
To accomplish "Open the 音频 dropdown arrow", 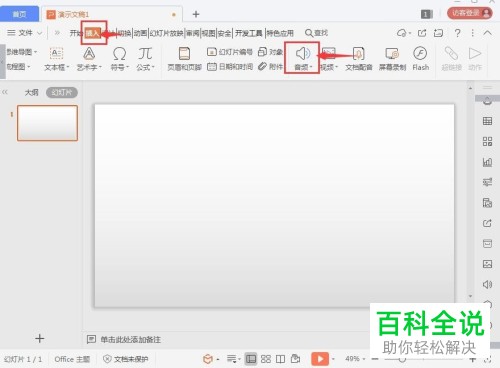I will pos(311,67).
